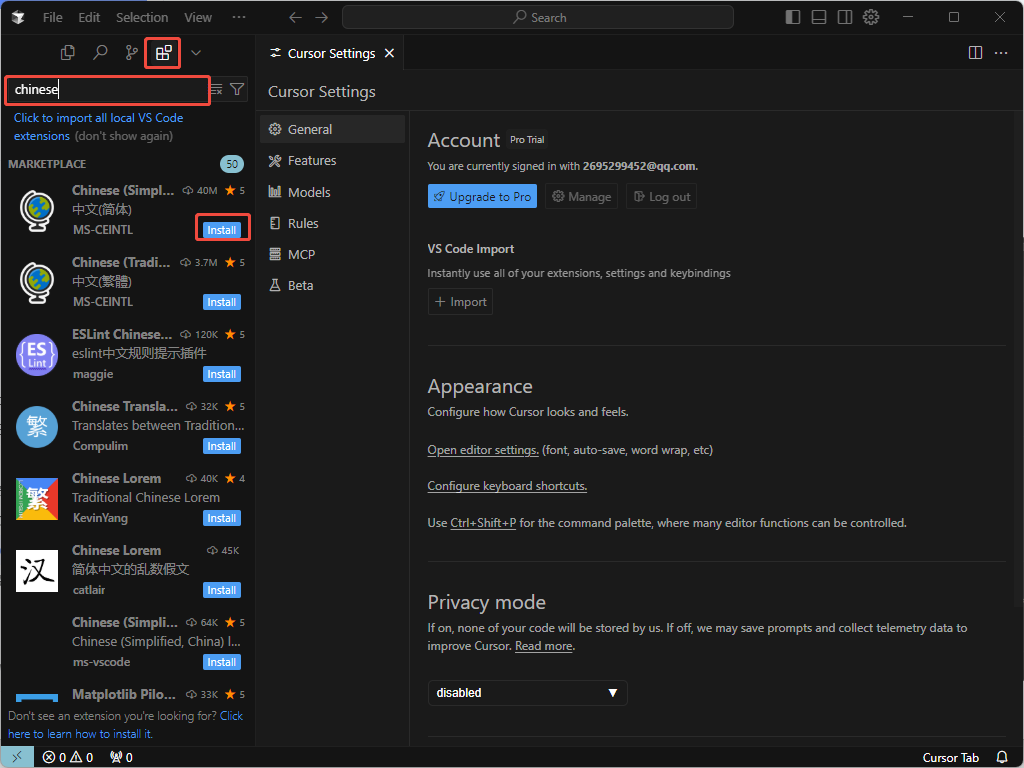Open the sidebar Search magnifier icon
1024x768 pixels.
(100, 52)
